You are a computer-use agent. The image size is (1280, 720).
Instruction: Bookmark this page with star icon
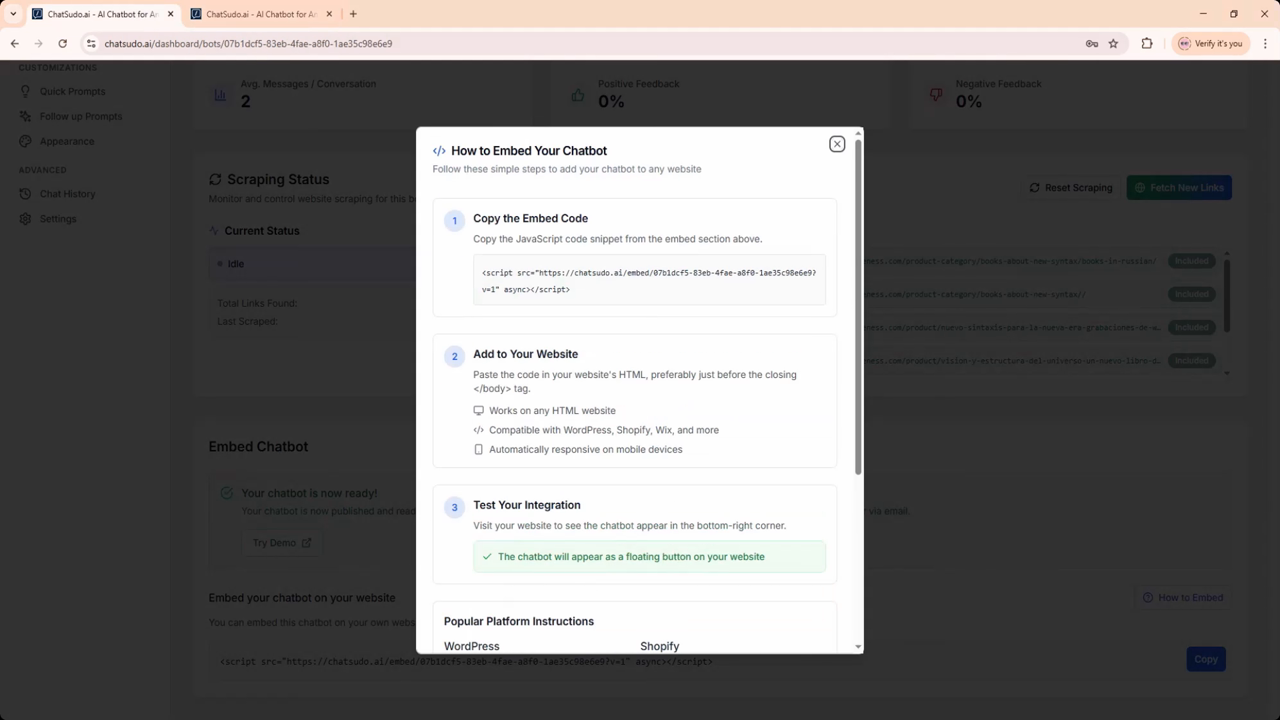(x=1114, y=44)
